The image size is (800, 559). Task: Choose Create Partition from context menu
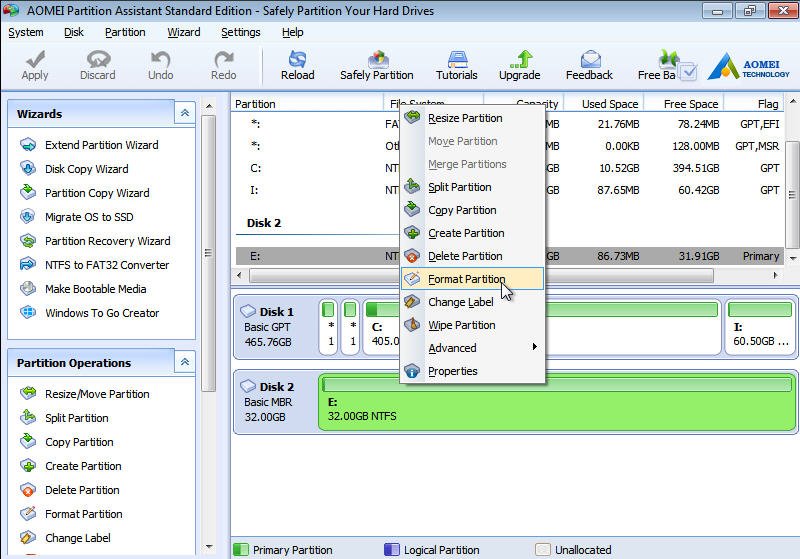[x=472, y=233]
